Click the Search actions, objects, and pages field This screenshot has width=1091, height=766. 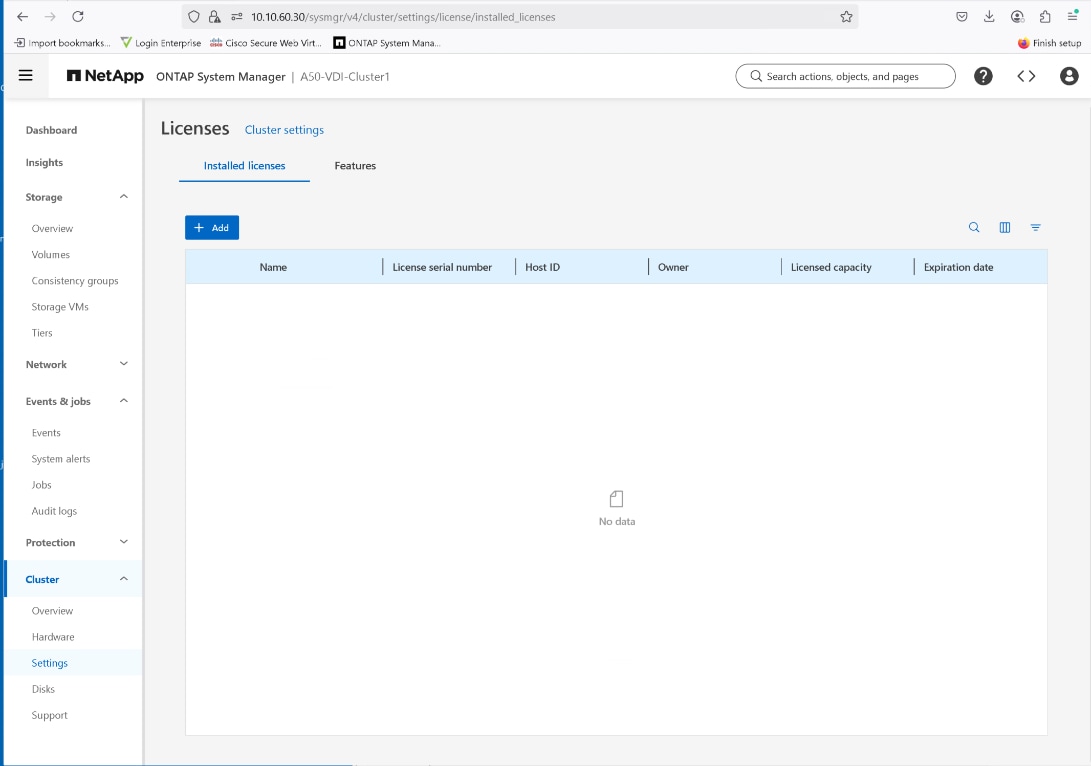click(845, 77)
